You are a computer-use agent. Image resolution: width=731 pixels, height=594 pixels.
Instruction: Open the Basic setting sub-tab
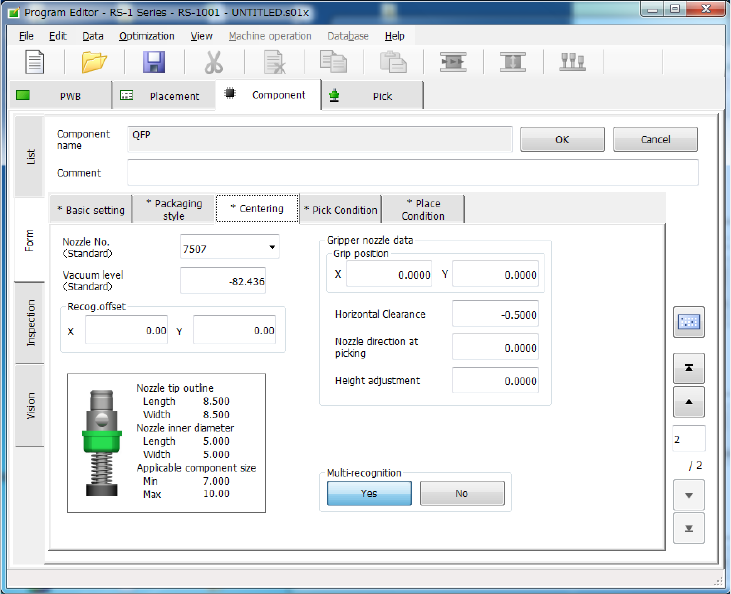coord(91,210)
